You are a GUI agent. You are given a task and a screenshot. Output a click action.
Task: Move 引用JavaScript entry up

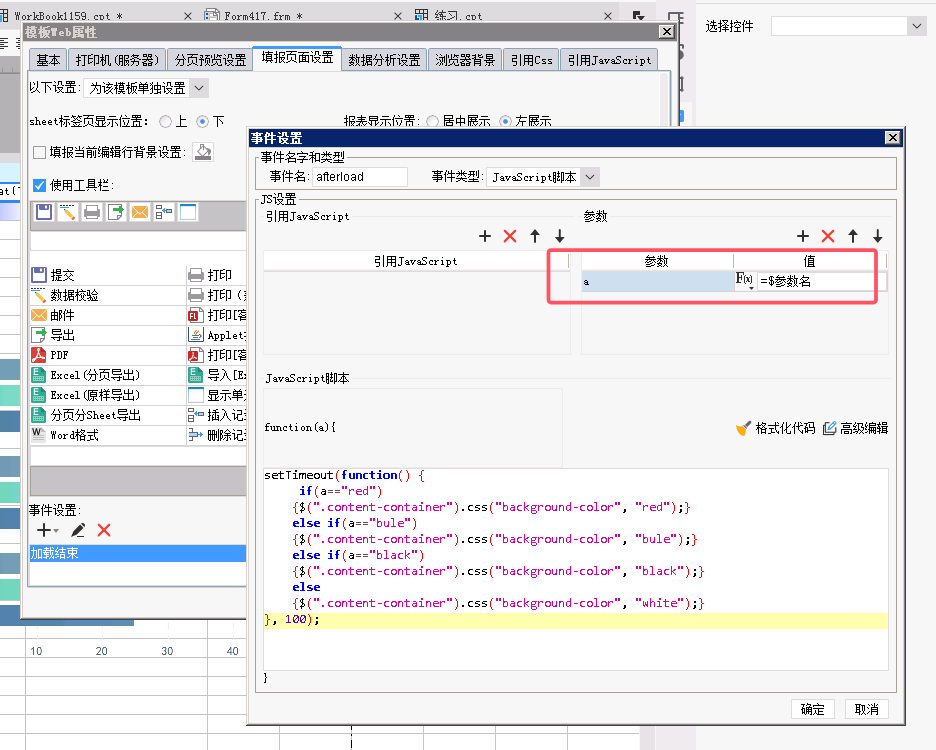535,236
